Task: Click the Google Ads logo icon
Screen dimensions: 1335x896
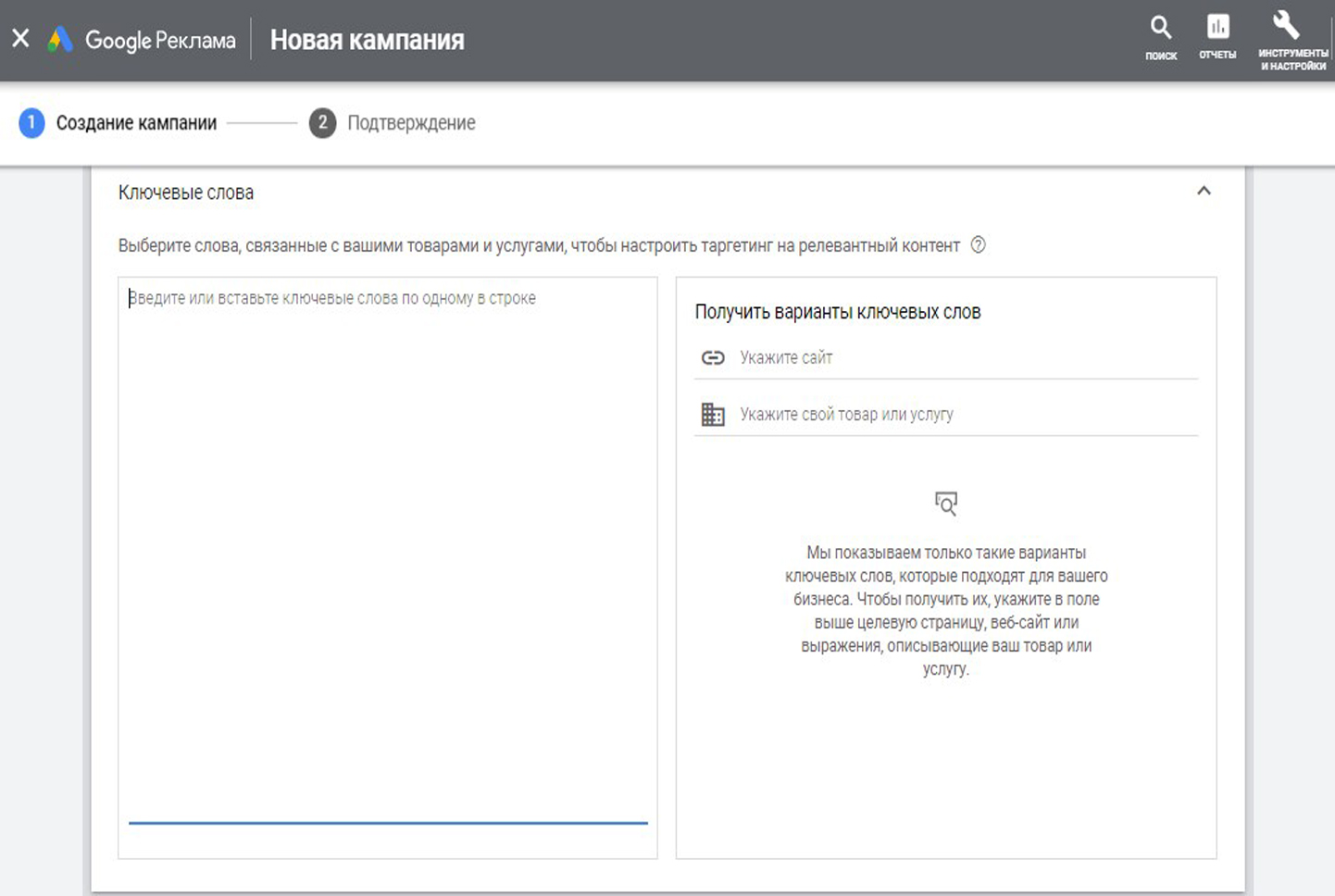Action: pyautogui.click(x=60, y=40)
